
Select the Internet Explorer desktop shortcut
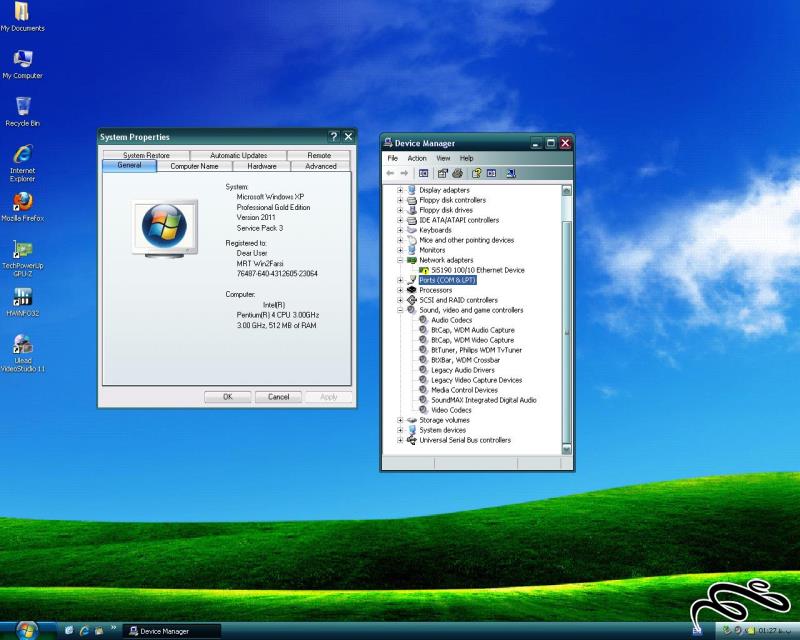22,163
